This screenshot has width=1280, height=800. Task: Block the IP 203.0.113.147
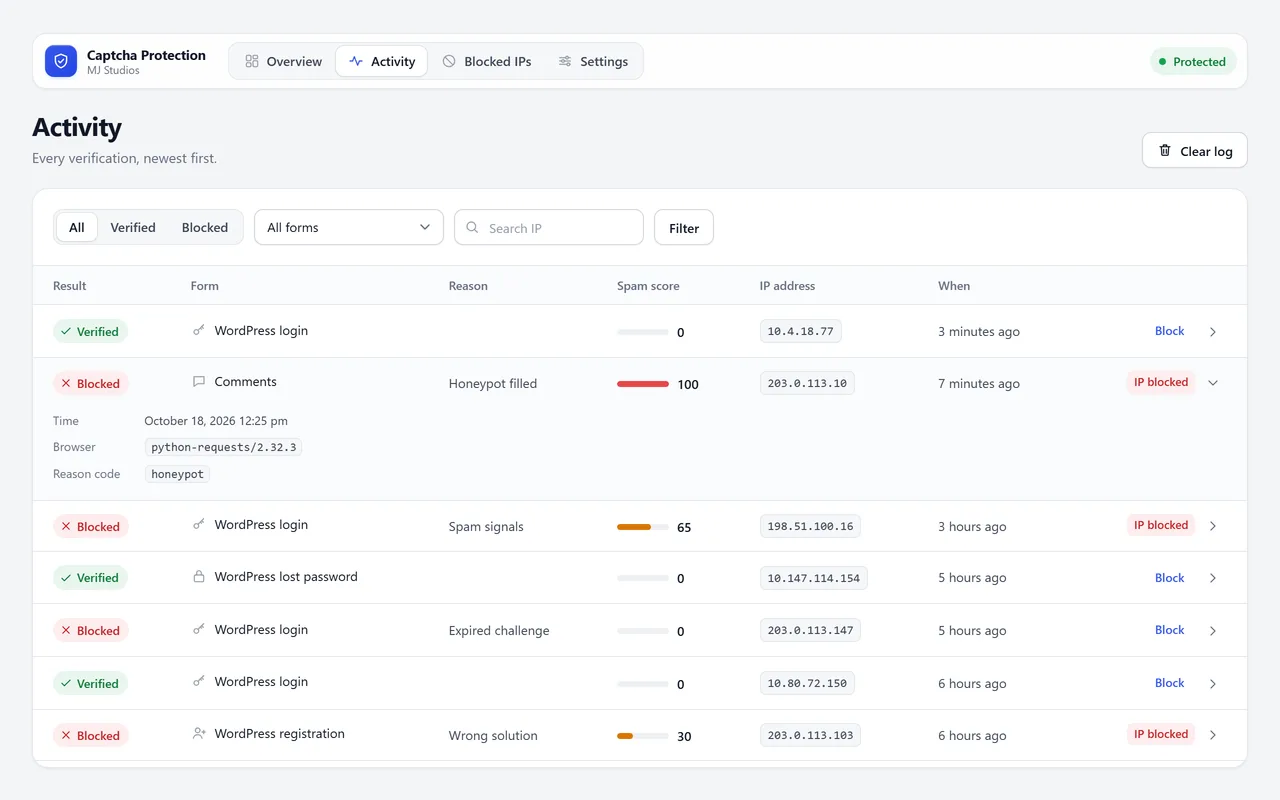tap(1169, 630)
